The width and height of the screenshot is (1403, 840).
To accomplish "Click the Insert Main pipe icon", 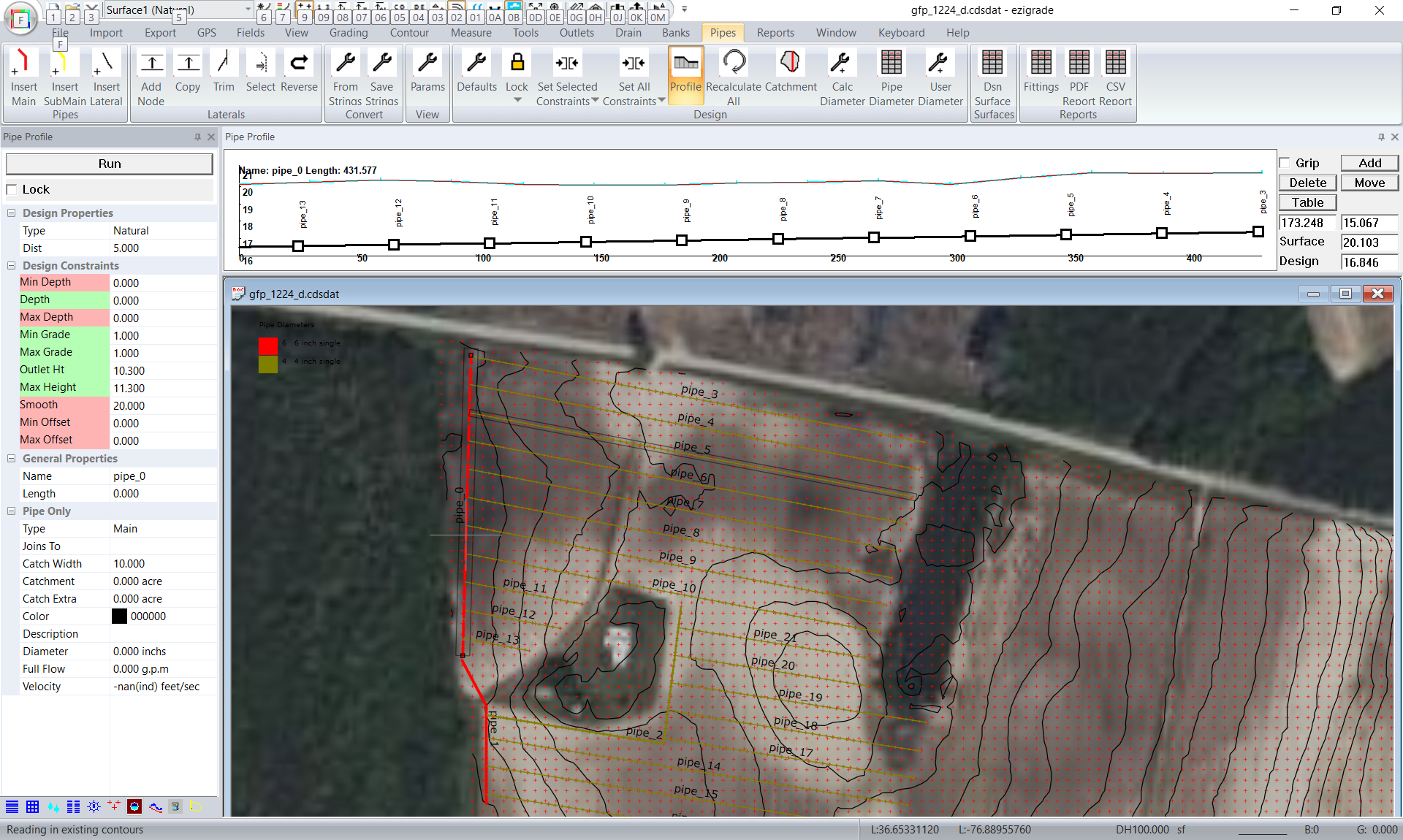I will [23, 63].
